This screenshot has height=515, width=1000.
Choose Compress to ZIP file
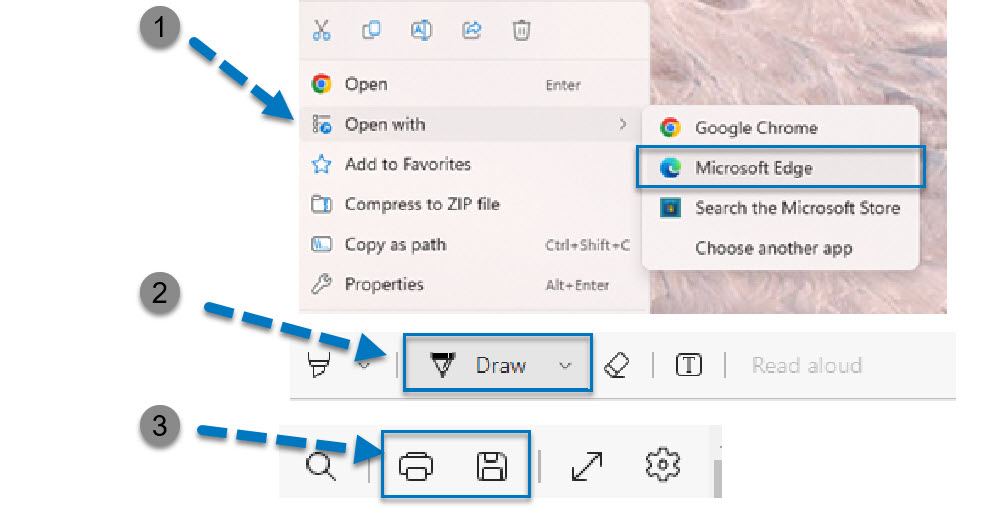point(474,205)
